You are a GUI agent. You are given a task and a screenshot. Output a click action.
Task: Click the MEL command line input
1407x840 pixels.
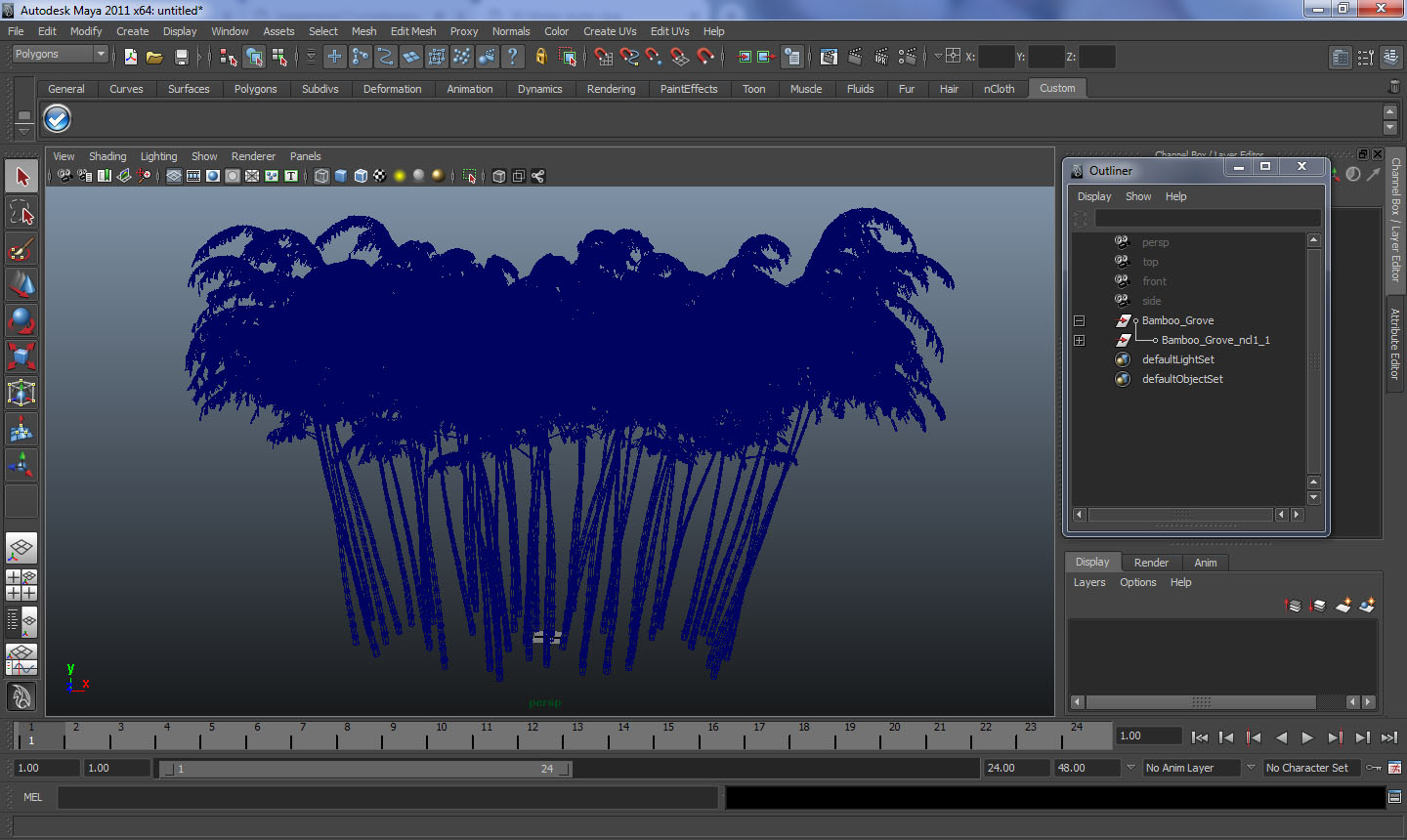(x=388, y=797)
